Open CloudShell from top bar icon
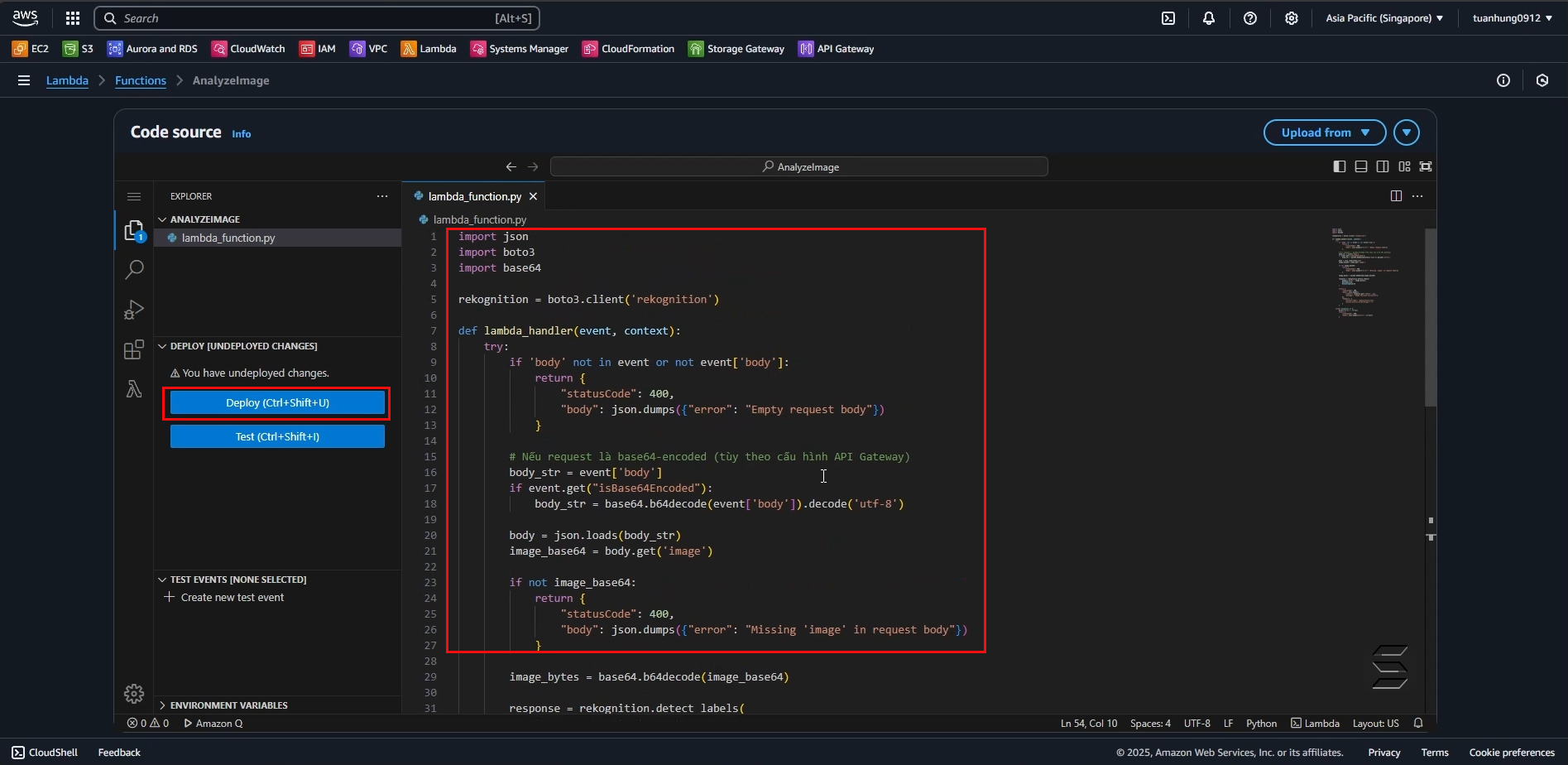 coord(1168,18)
